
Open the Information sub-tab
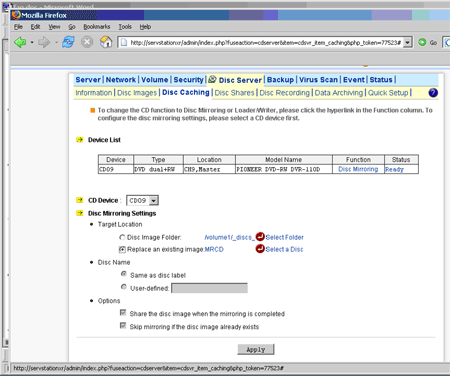pyautogui.click(x=94, y=93)
